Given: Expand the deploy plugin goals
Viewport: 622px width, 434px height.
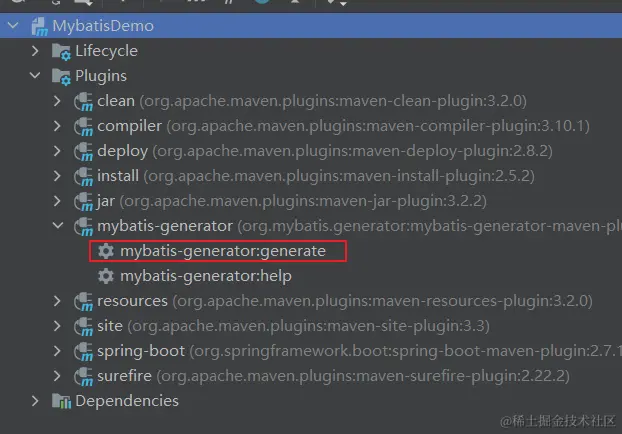Looking at the screenshot, I should [x=57, y=151].
